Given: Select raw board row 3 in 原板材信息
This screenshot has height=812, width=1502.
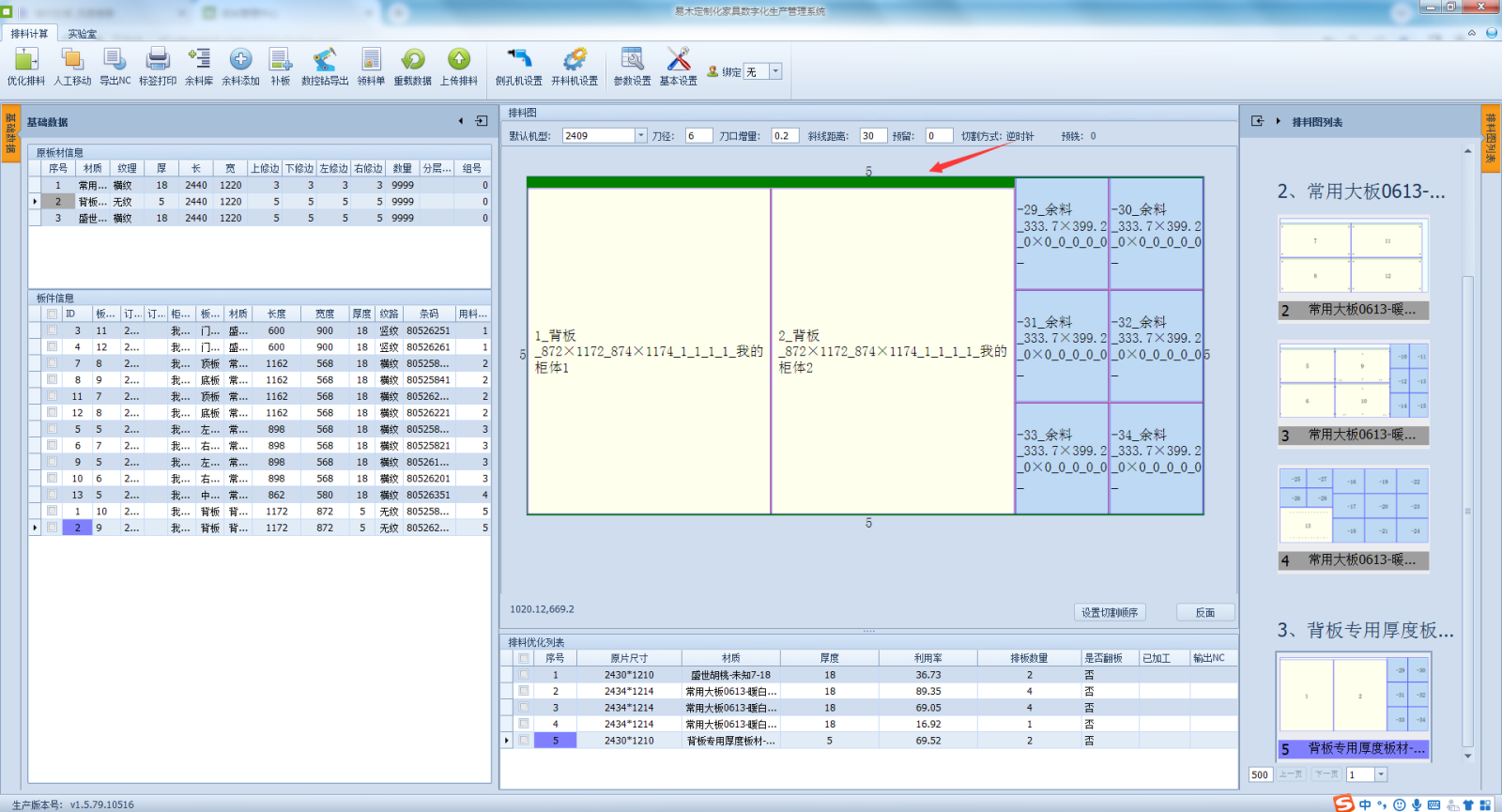Looking at the screenshot, I should coord(260,218).
